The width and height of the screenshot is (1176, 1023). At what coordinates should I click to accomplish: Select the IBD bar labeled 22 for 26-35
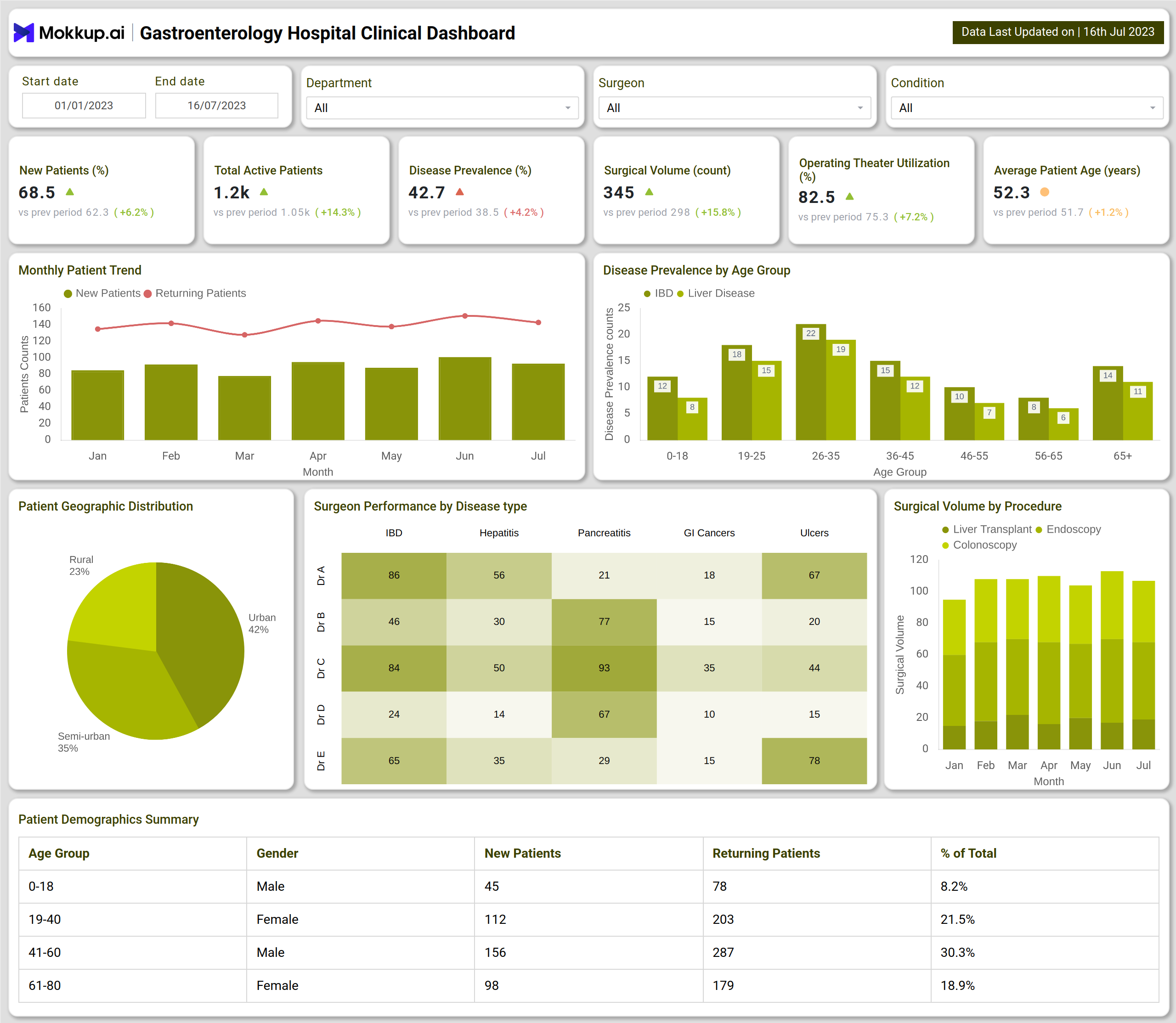pos(810,382)
